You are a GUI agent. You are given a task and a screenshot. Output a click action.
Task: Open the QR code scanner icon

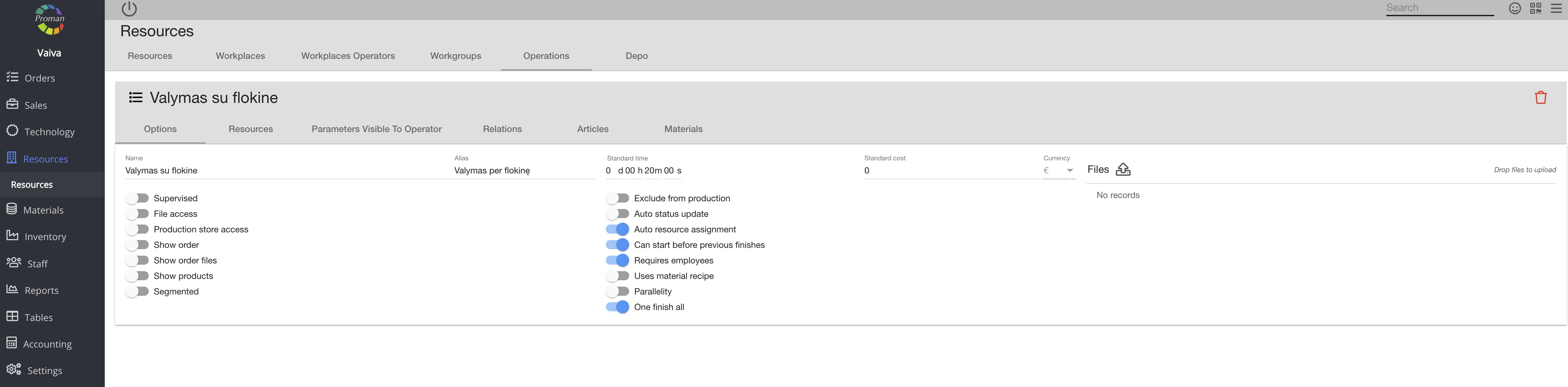pyautogui.click(x=1535, y=8)
